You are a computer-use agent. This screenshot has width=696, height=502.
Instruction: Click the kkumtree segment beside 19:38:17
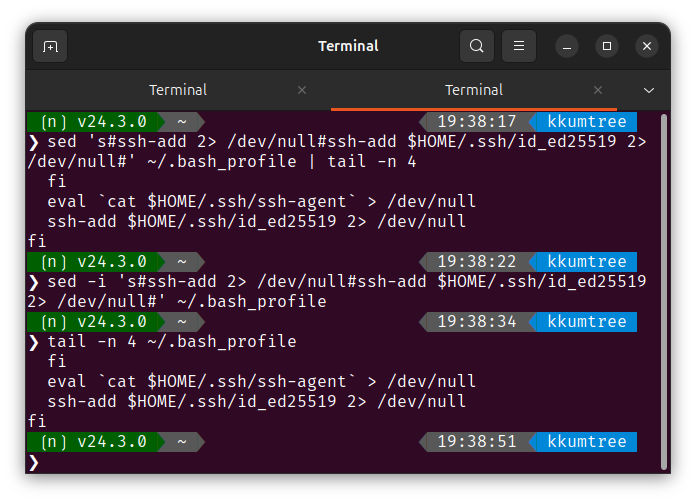(586, 122)
